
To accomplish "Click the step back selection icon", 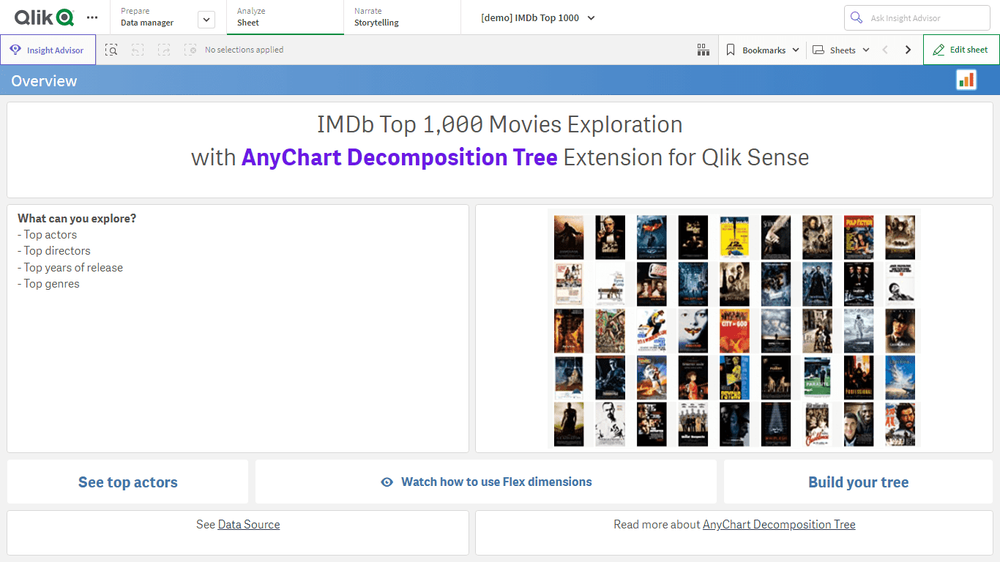I will (138, 50).
